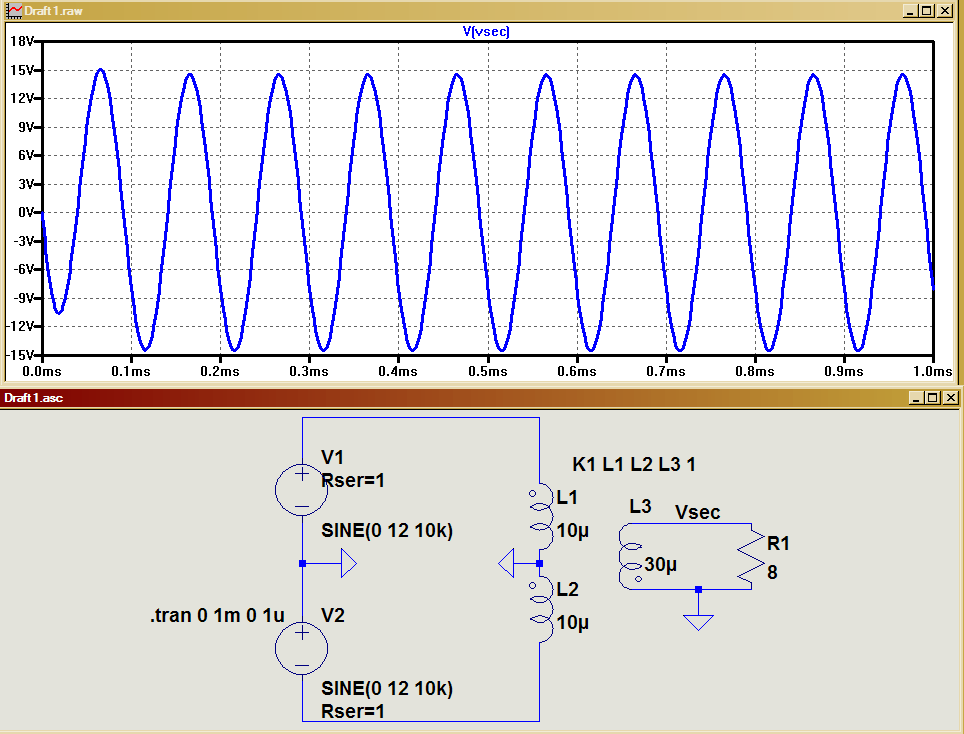This screenshot has height=734, width=964.
Task: Click the 30µ value of L3
Action: pyautogui.click(x=660, y=564)
